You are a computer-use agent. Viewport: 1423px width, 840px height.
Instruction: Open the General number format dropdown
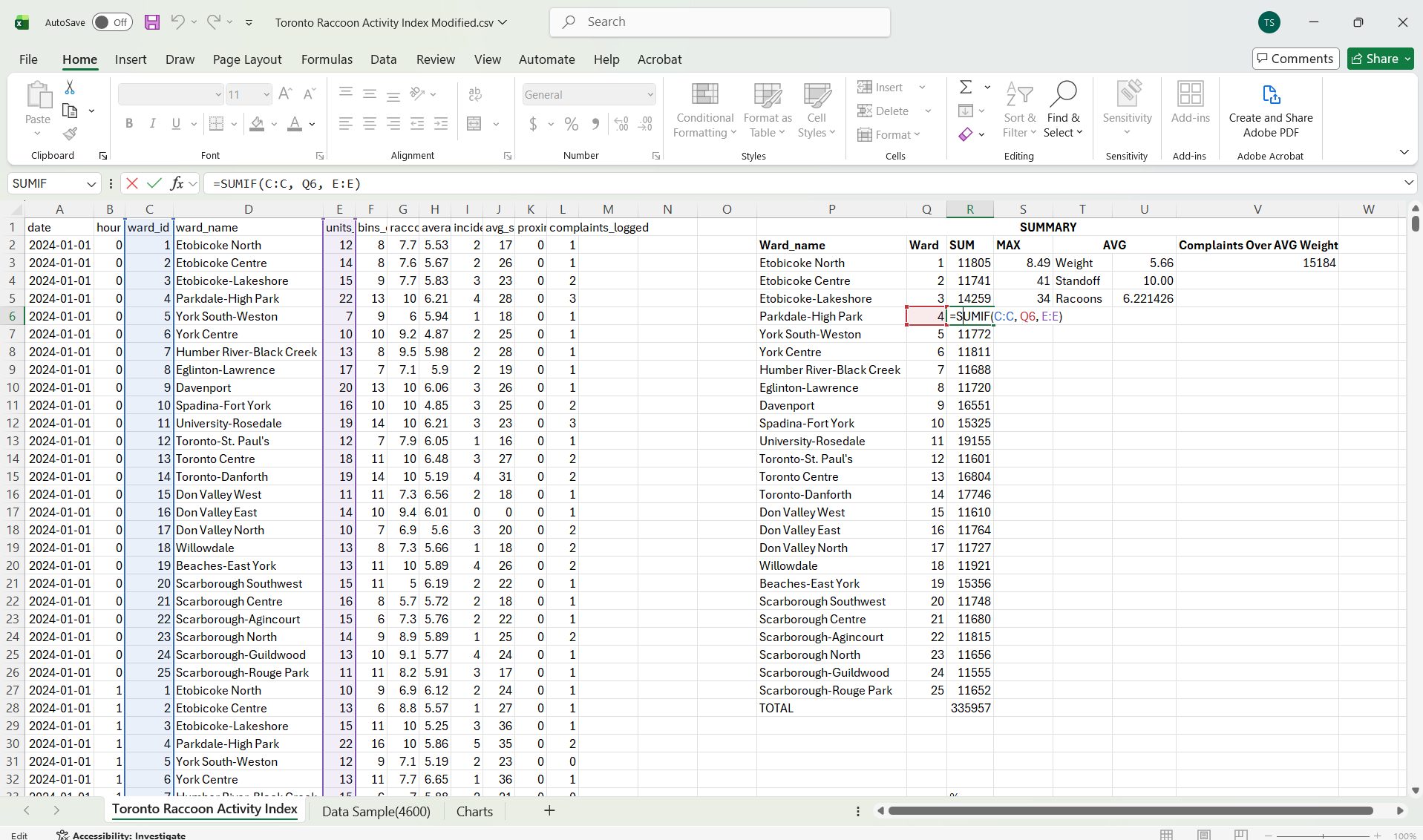click(650, 95)
